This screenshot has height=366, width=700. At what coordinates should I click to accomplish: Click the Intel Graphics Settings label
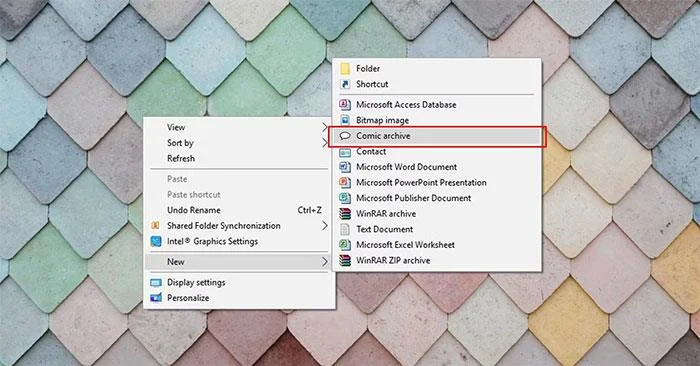(212, 241)
